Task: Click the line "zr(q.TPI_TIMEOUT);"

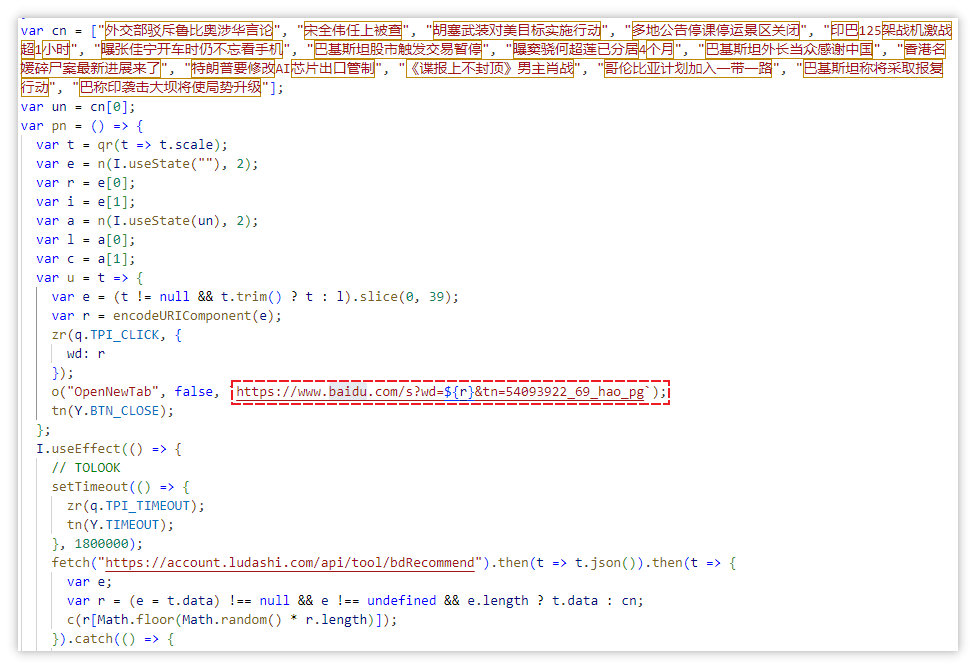Action: click(x=136, y=505)
